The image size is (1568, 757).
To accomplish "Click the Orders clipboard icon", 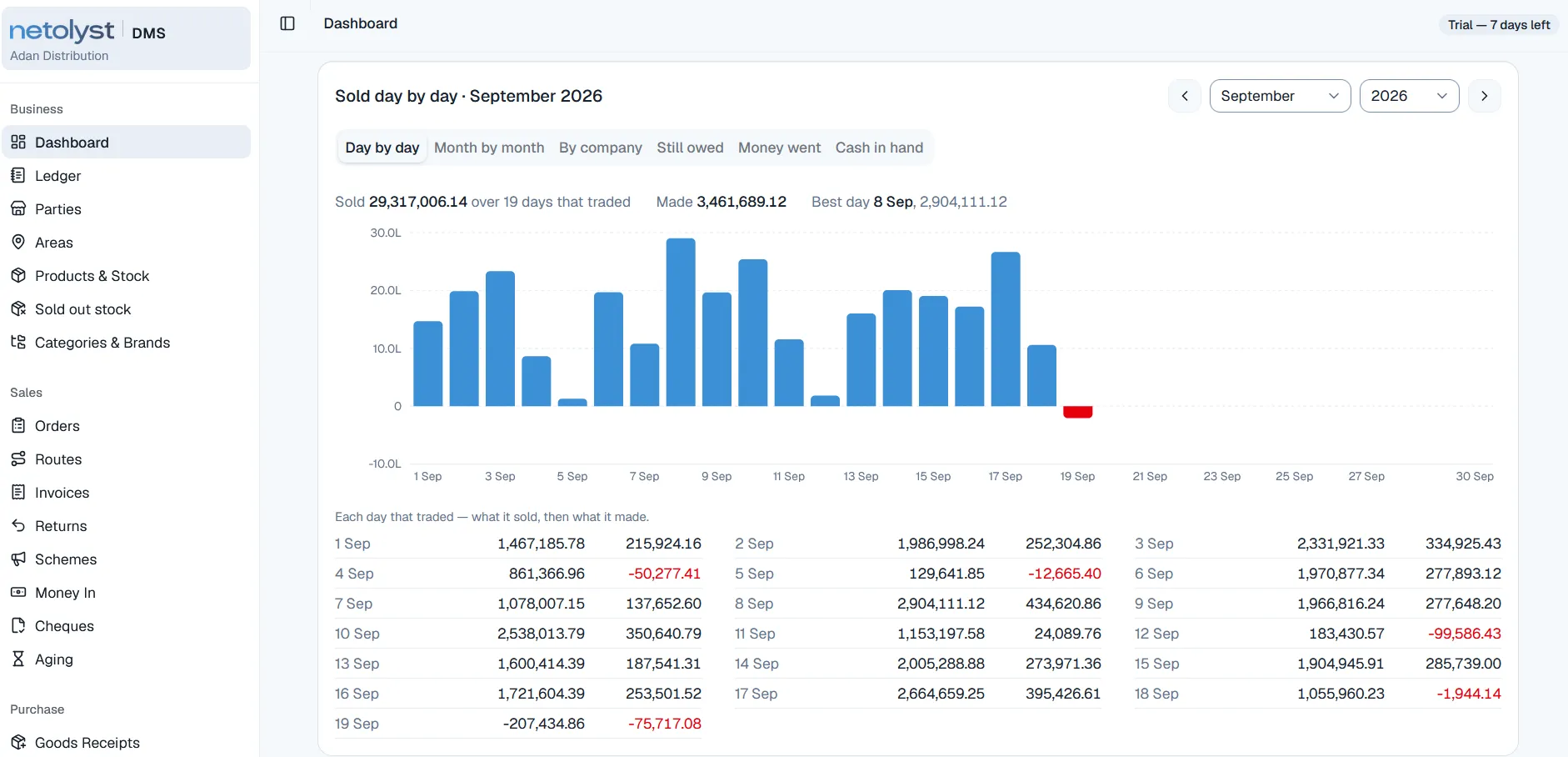I will point(18,425).
